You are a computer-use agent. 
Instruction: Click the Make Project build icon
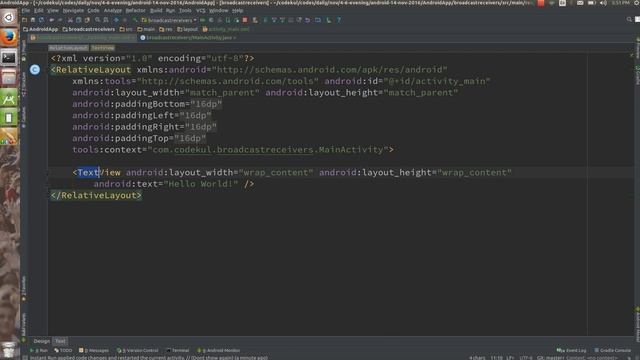[135, 20]
